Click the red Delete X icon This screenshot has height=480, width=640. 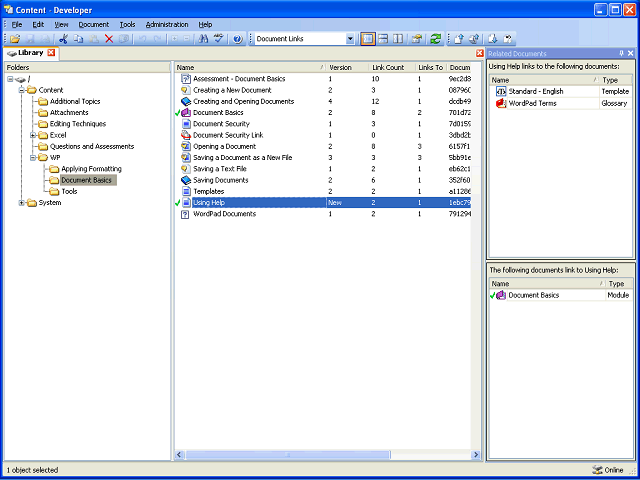pos(109,39)
